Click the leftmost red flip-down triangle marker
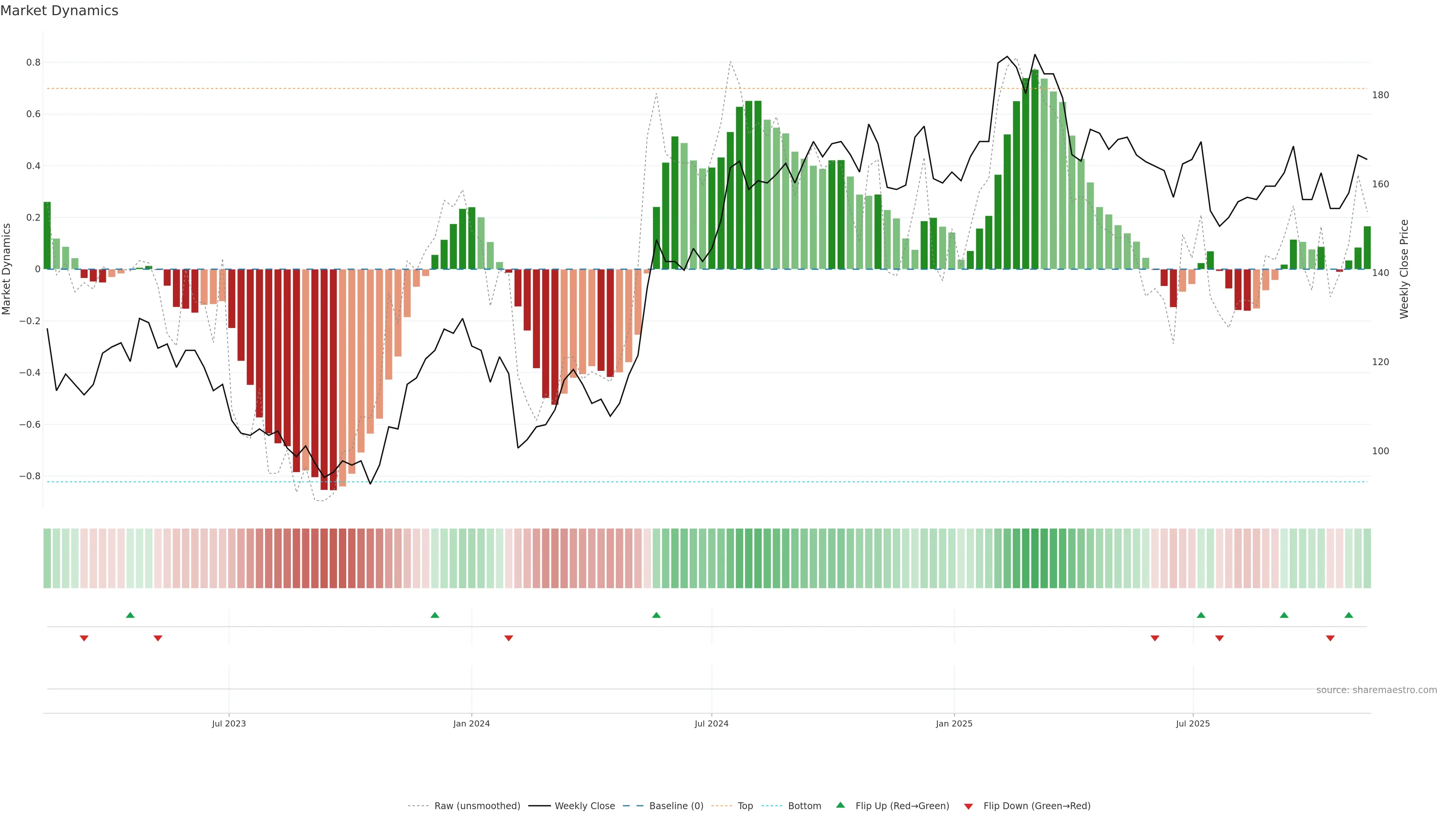This screenshot has width=1456, height=819. tap(84, 638)
